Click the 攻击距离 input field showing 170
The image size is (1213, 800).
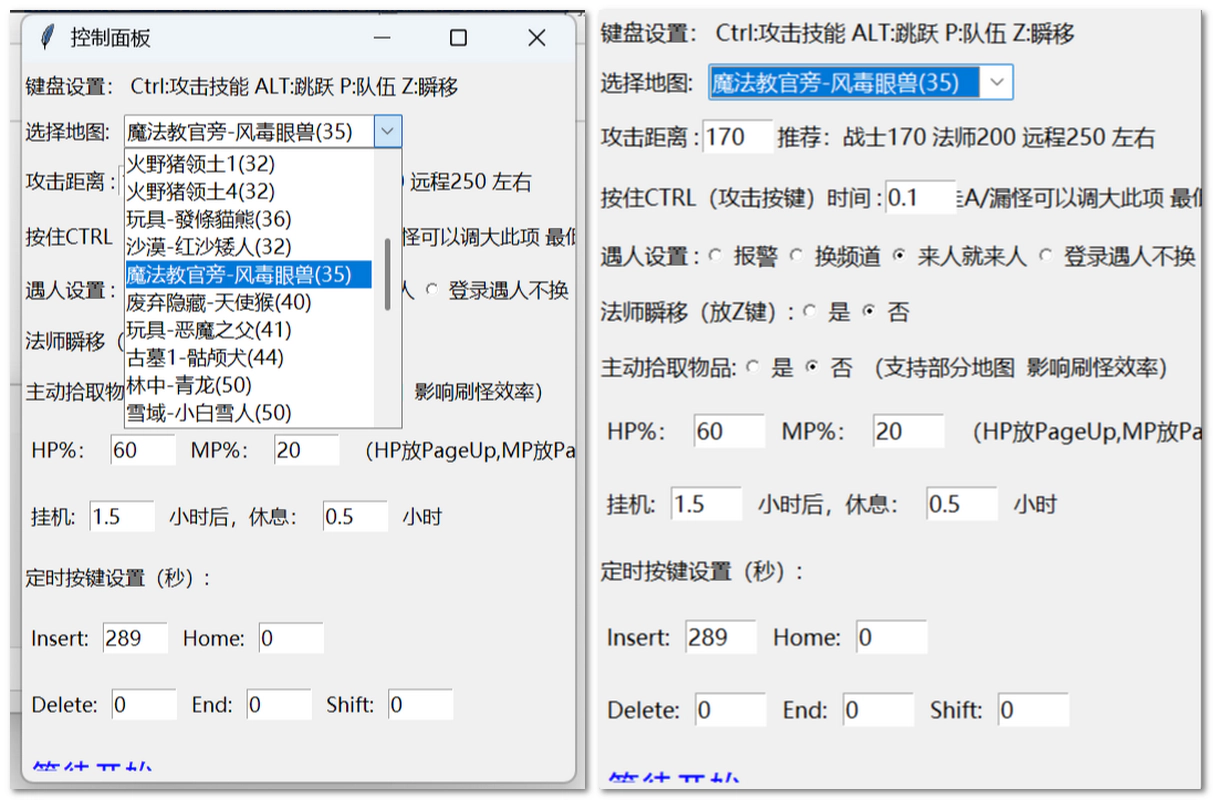point(737,137)
